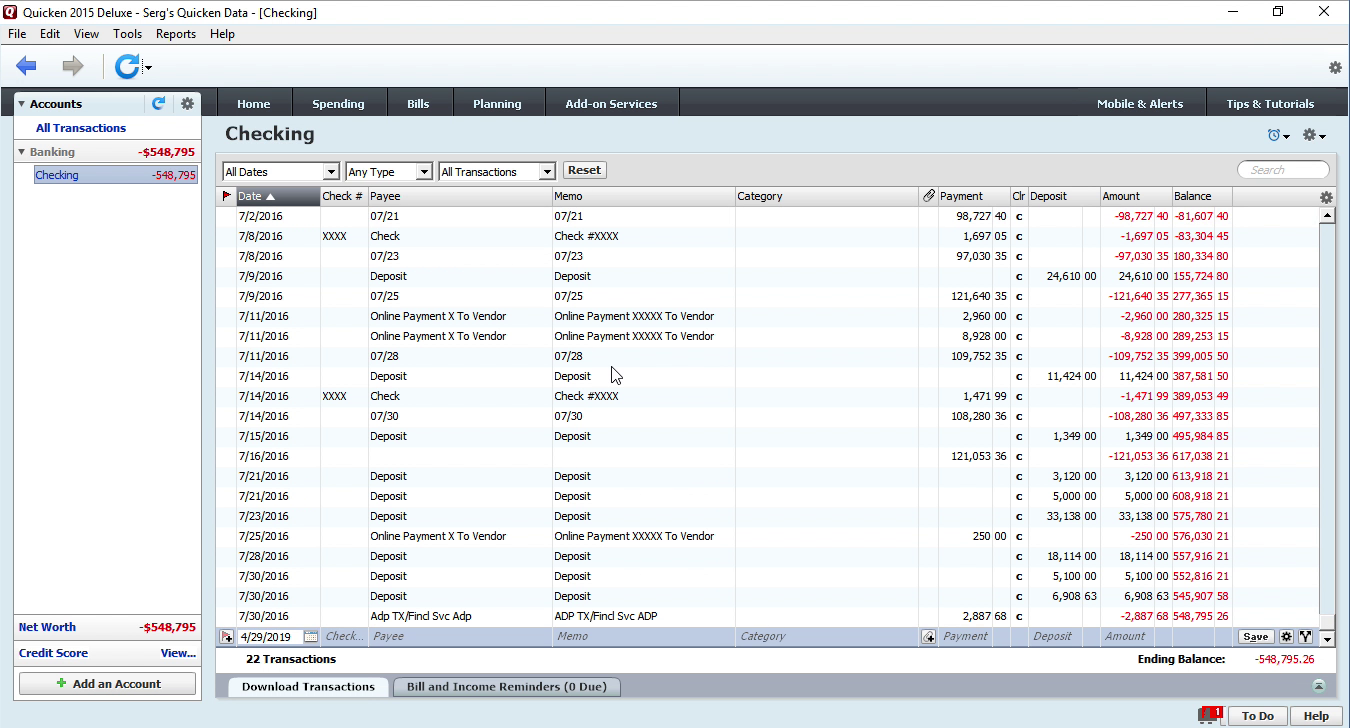The image size is (1350, 728).
Task: Select the Bill and Income Reminders tab
Action: (506, 687)
